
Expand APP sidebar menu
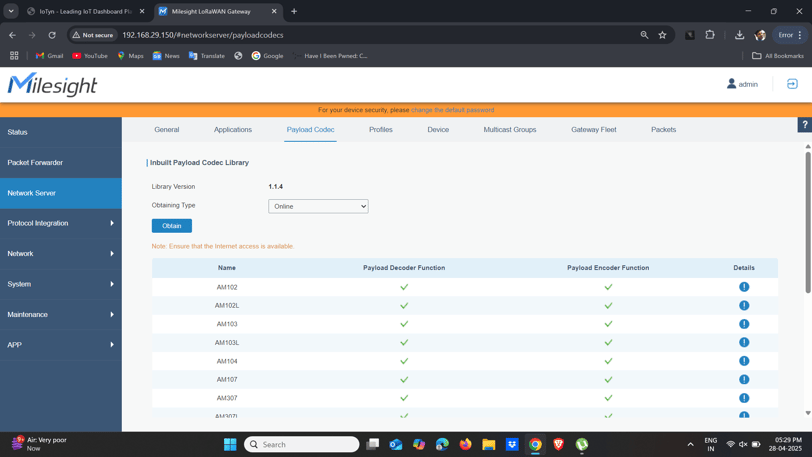pyautogui.click(x=61, y=345)
